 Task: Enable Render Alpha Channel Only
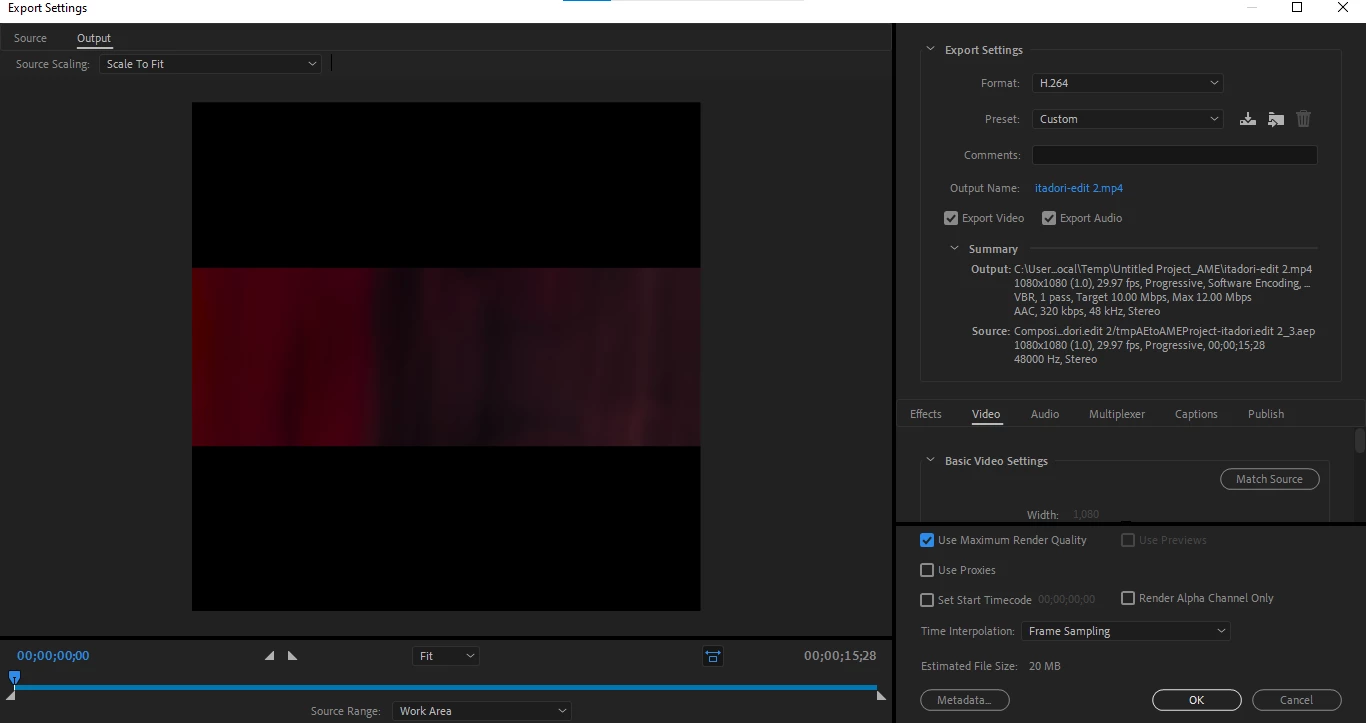point(1128,598)
